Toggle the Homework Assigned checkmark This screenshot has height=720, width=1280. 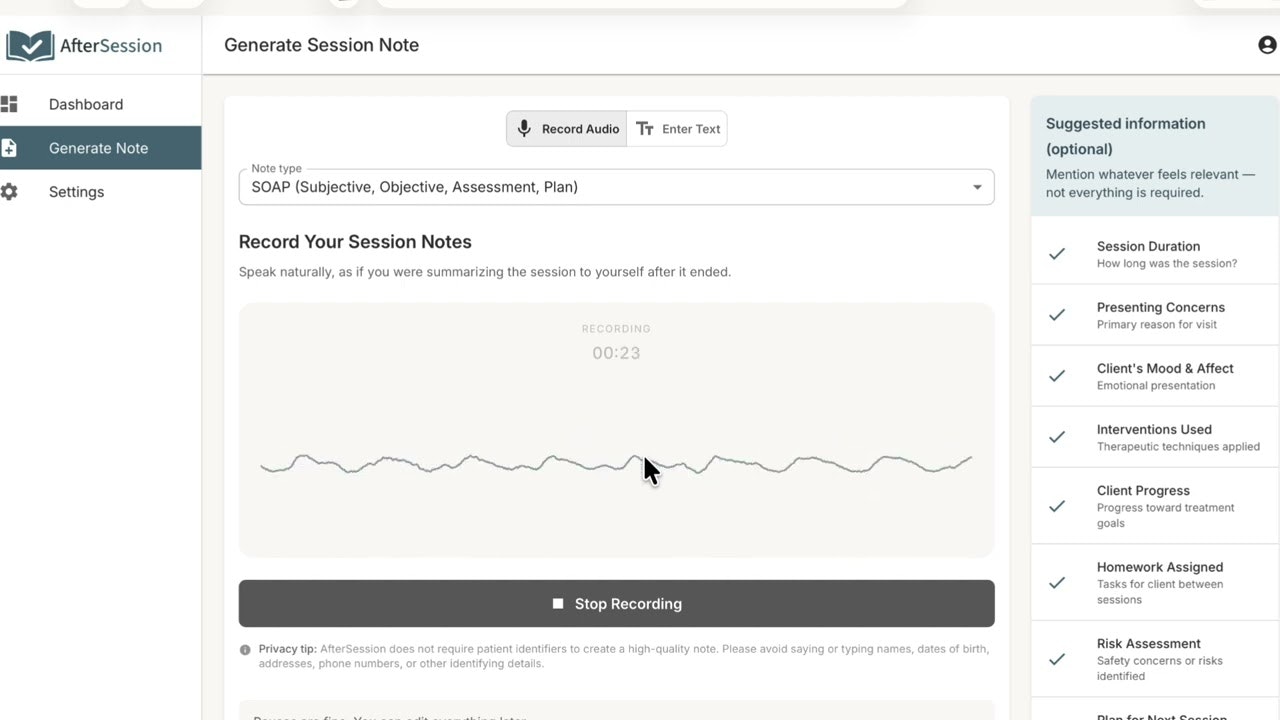tap(1057, 583)
